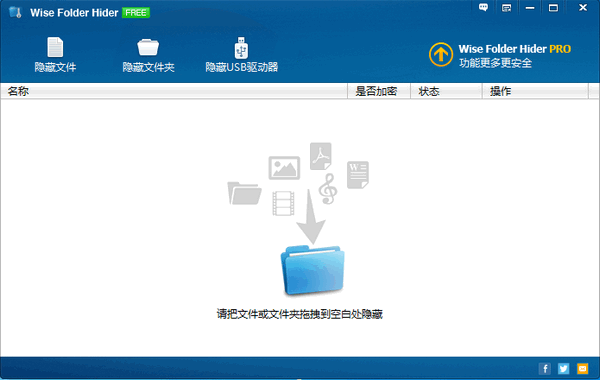Open the Facebook icon in the footer
The height and width of the screenshot is (380, 600).
(x=545, y=369)
